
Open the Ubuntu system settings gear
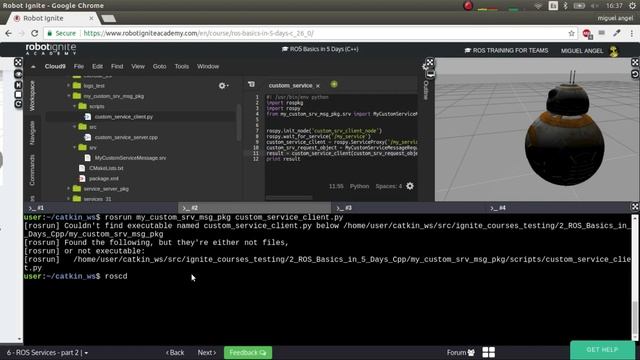click(632, 6)
